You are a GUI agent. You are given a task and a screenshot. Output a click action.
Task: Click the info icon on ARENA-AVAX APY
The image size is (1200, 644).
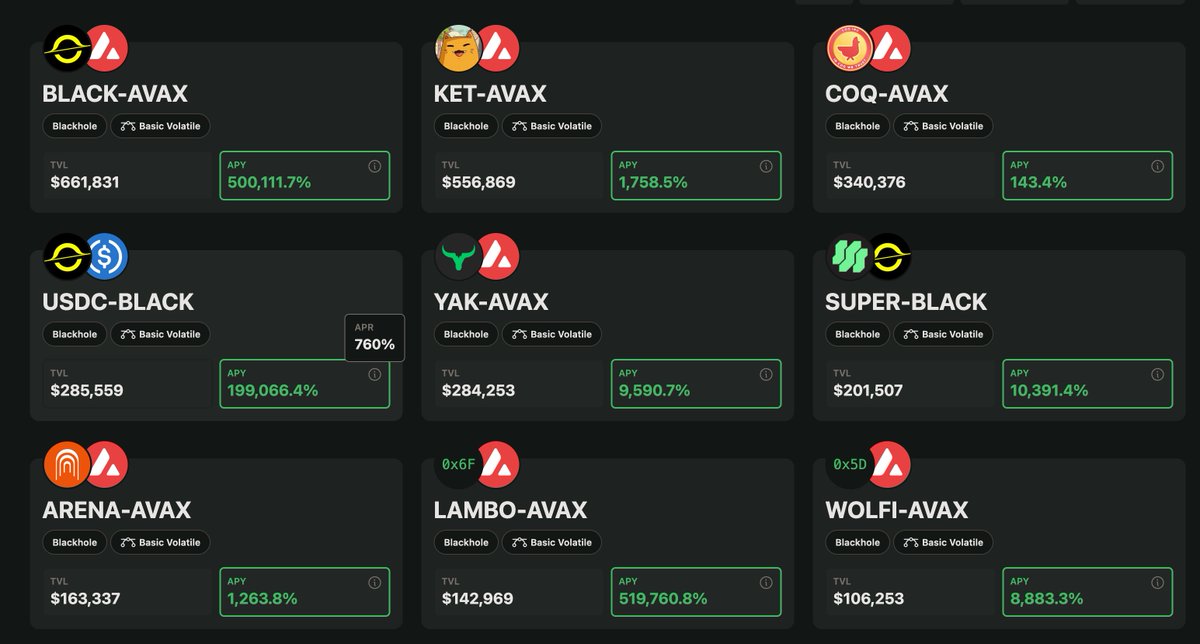(375, 582)
